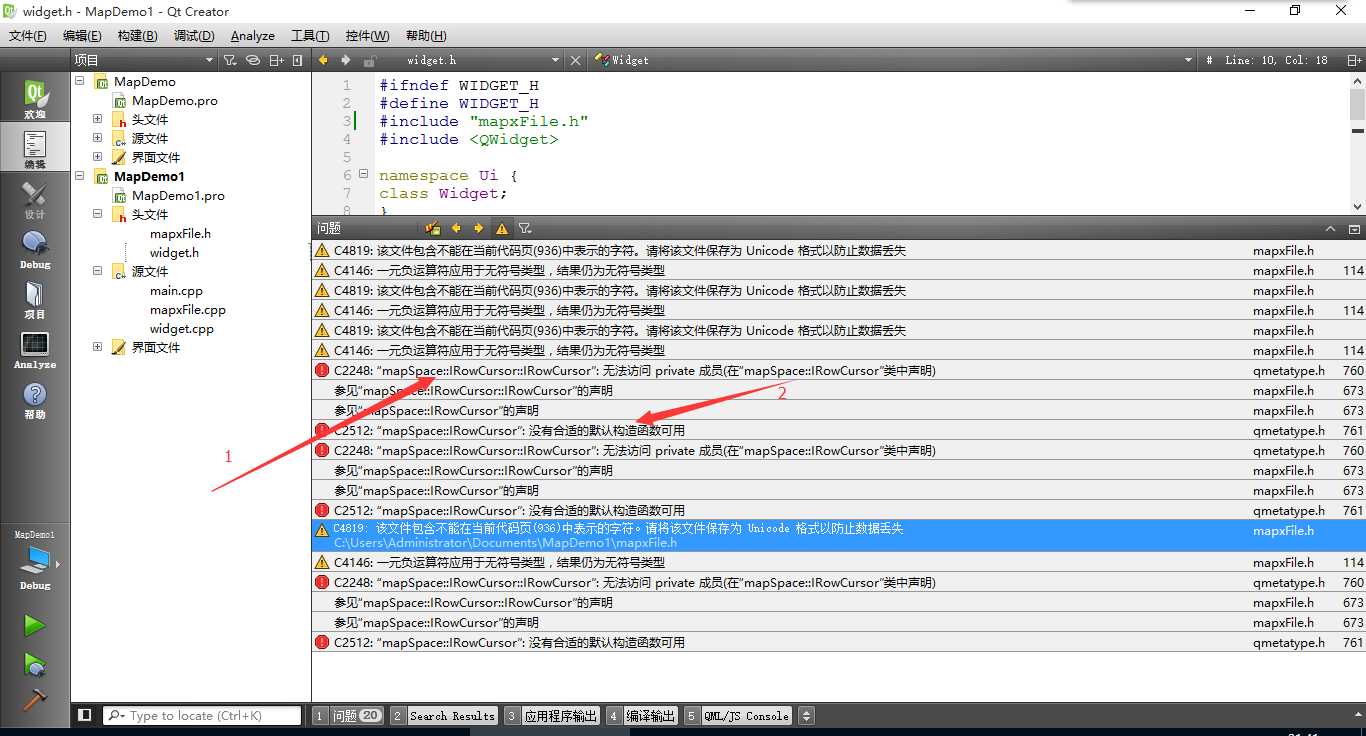
Task: Open the 工具(T) menu
Action: [x=310, y=35]
